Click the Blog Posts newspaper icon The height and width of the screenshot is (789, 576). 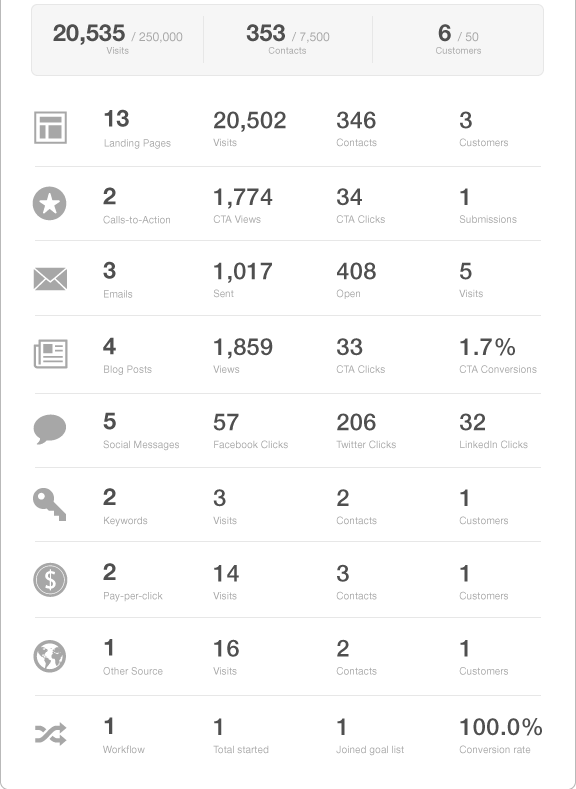(x=50, y=354)
